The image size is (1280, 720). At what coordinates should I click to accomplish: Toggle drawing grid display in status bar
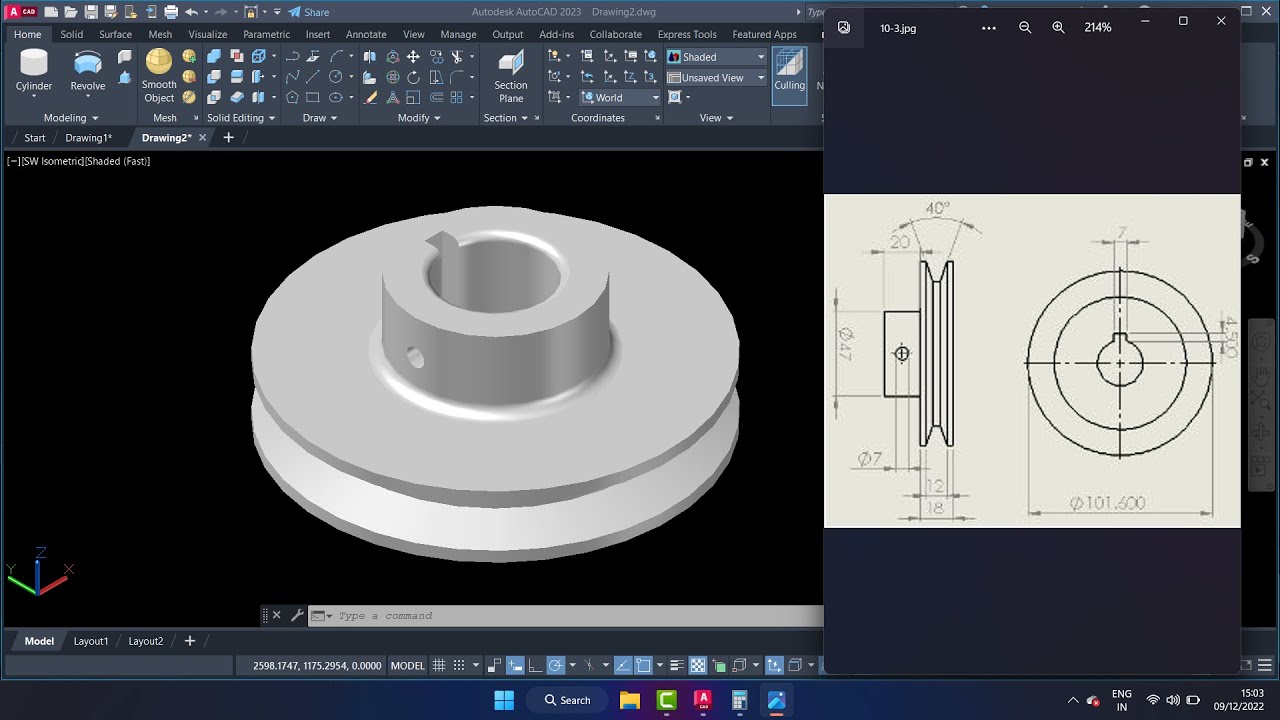pyautogui.click(x=438, y=665)
